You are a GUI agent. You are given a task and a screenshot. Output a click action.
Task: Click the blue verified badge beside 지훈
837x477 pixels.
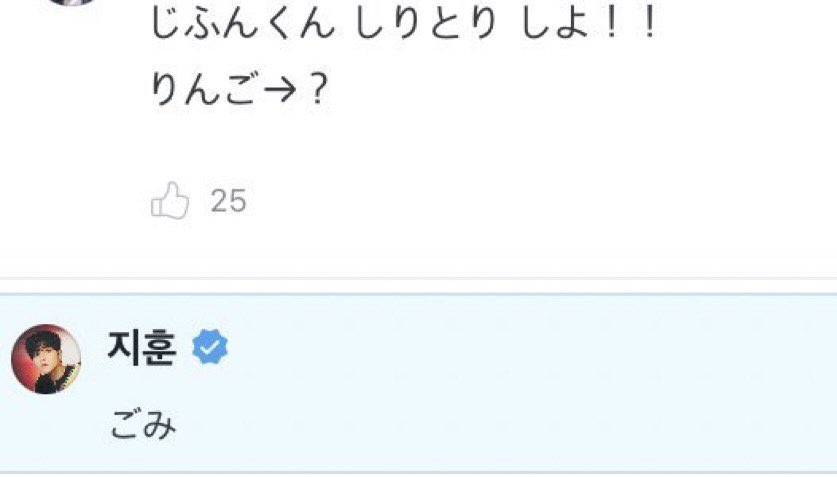pos(210,346)
